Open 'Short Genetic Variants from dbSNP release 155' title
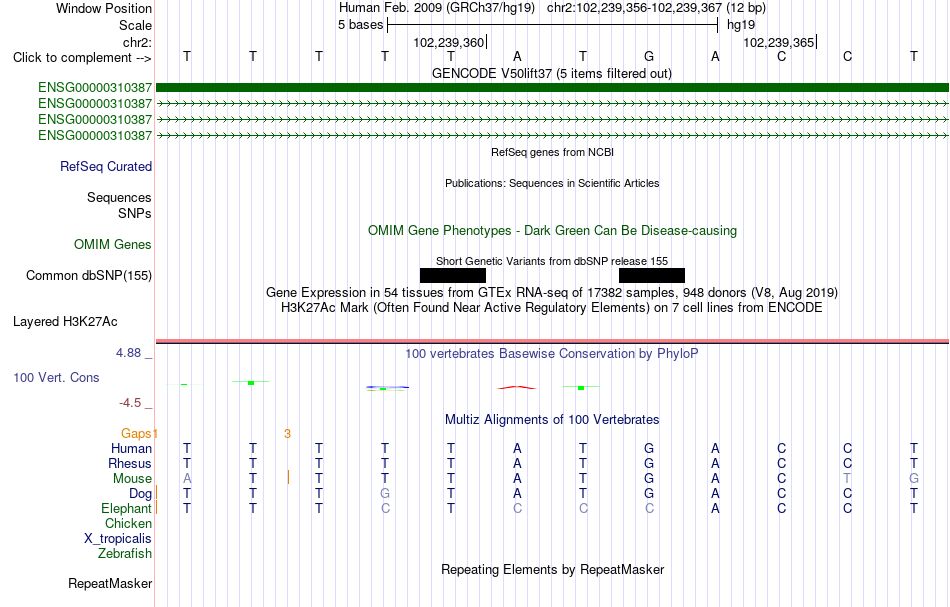This screenshot has width=950, height=607. 552,261
